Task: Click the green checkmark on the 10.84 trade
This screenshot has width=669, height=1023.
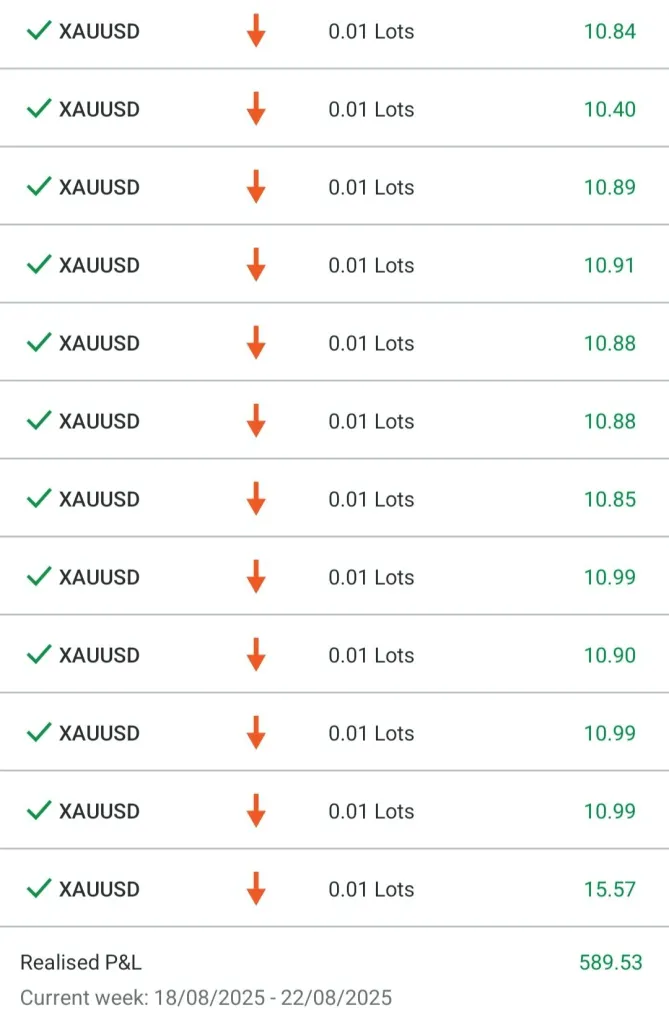Action: click(39, 31)
